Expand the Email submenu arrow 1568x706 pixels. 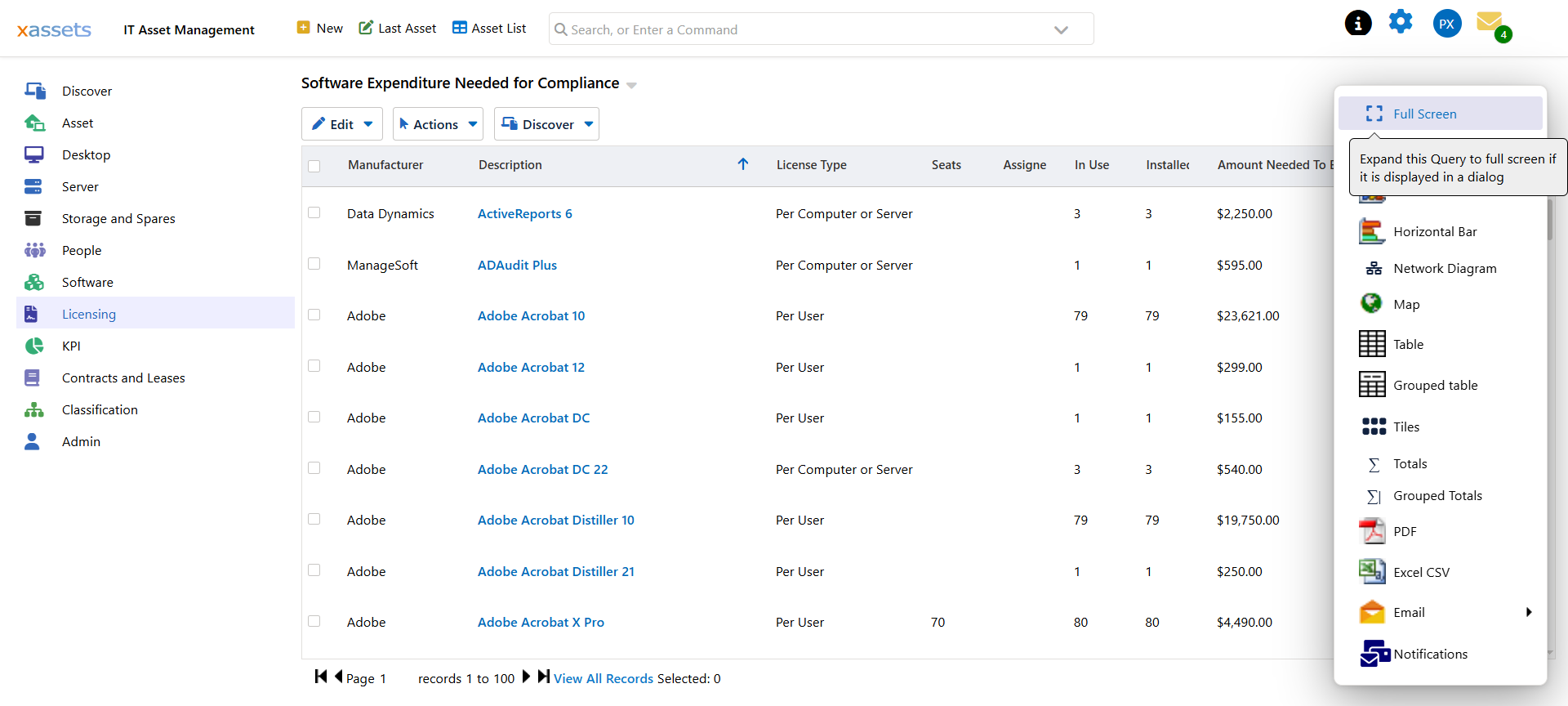point(1529,612)
